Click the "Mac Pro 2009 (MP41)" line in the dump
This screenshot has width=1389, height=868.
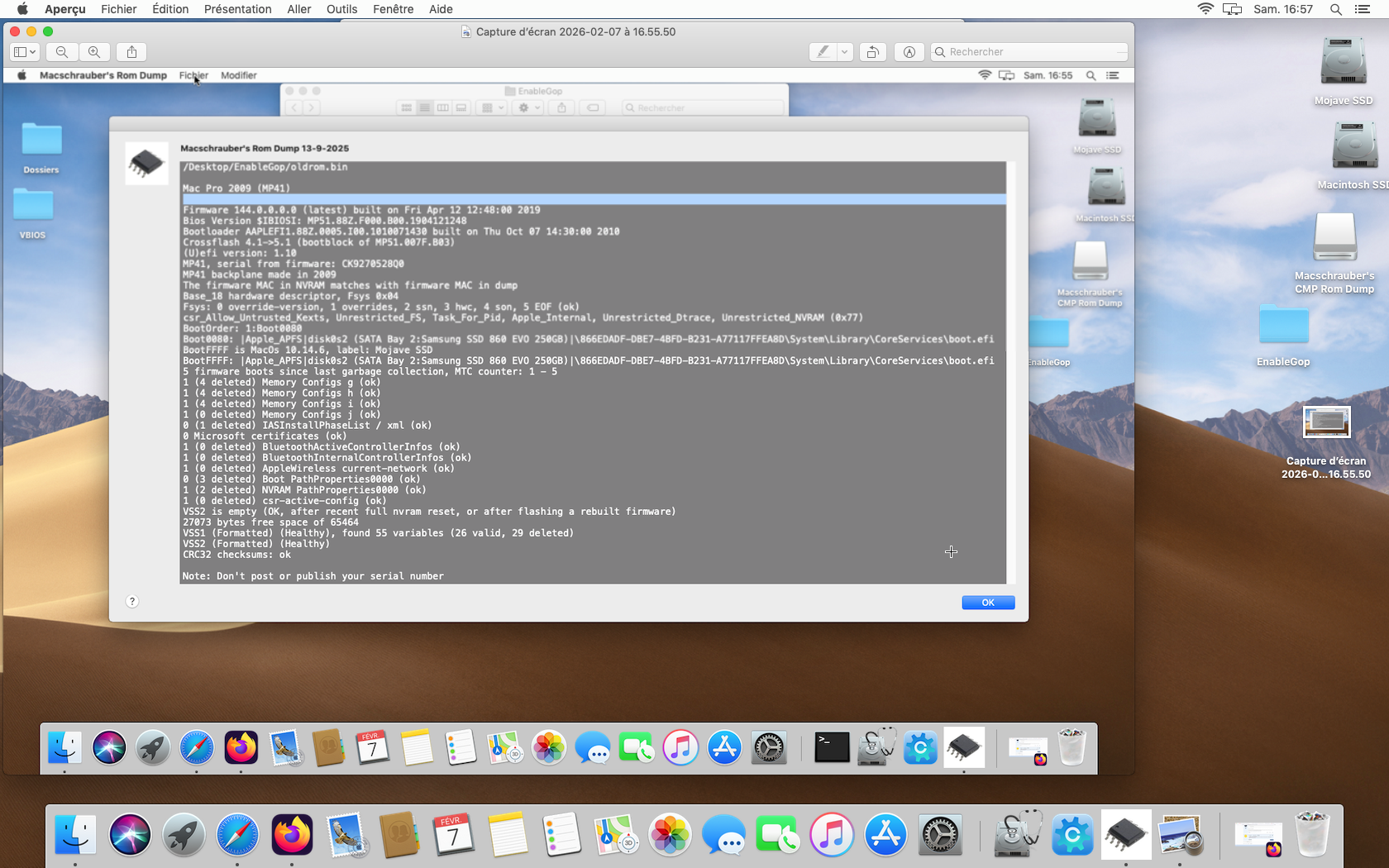point(236,188)
